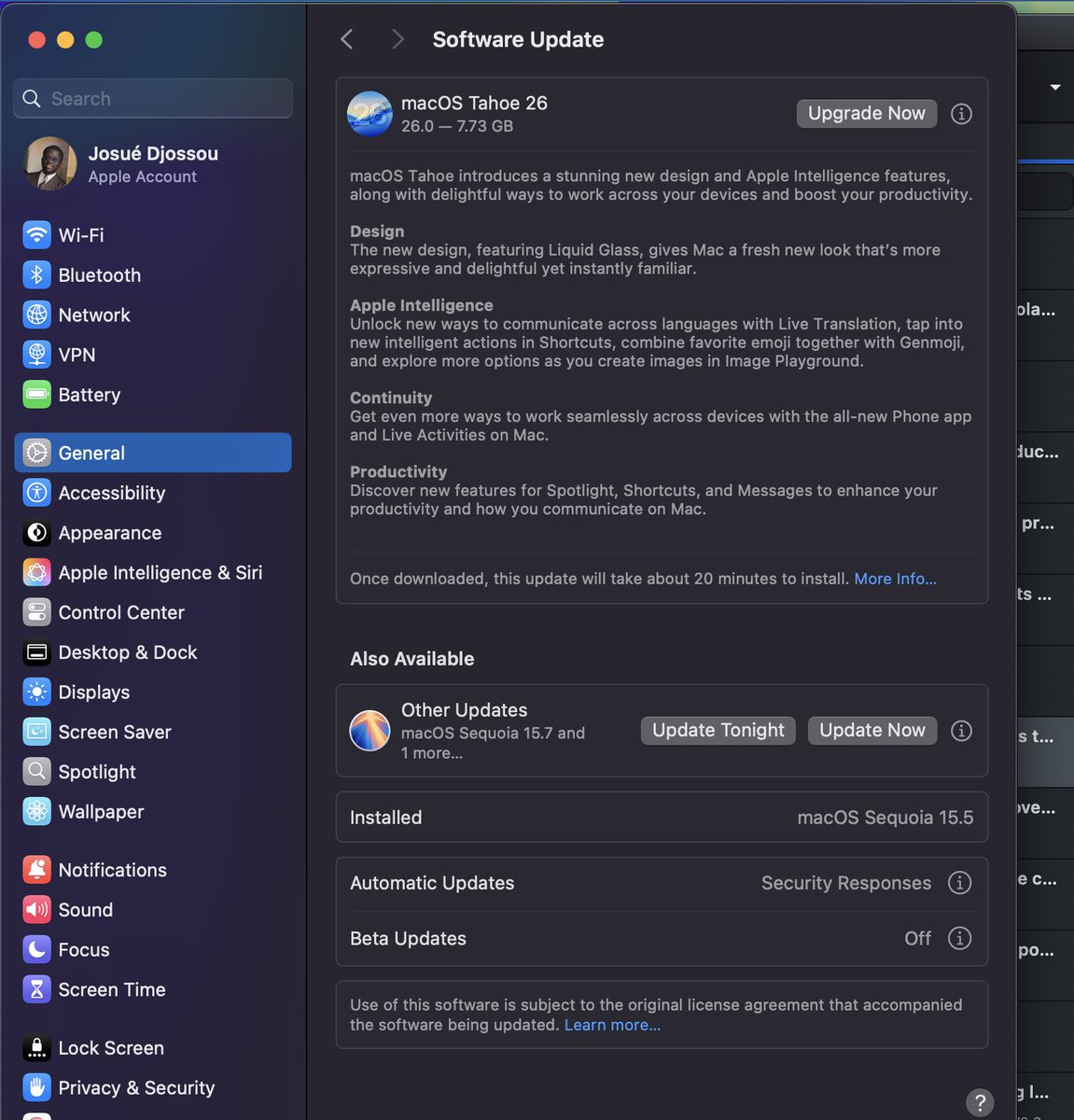
Task: Open dropdown arrow in background window
Action: point(1055,87)
